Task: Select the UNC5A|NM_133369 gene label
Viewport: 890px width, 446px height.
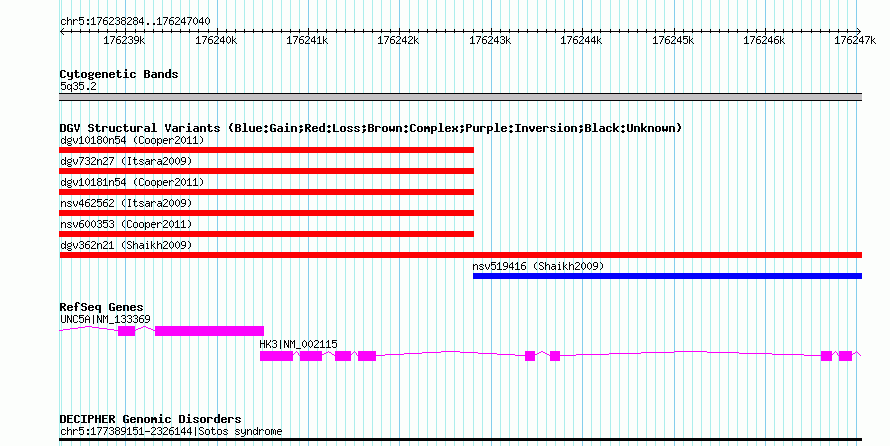Action: [x=105, y=319]
